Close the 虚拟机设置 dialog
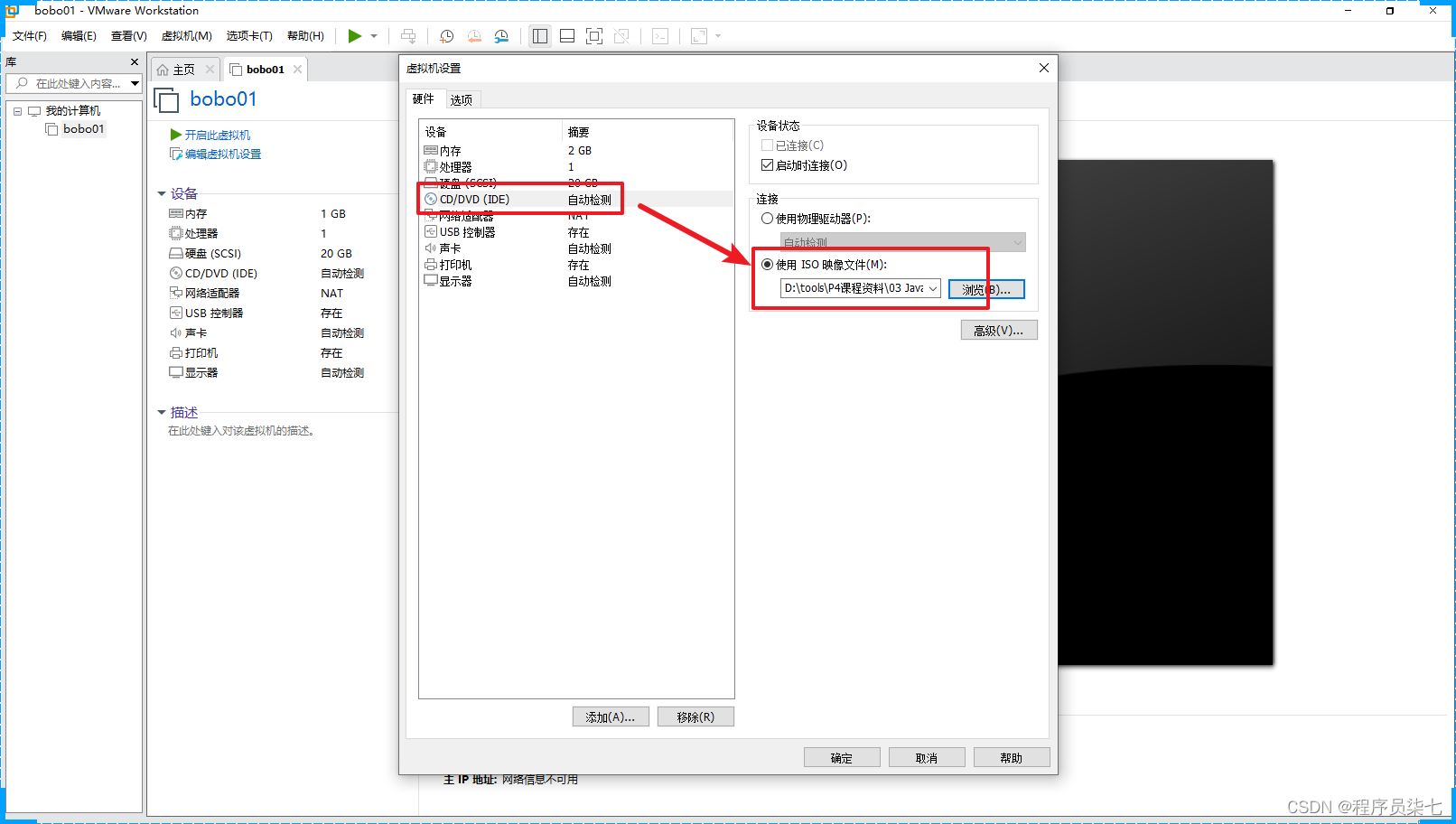 click(x=1044, y=68)
